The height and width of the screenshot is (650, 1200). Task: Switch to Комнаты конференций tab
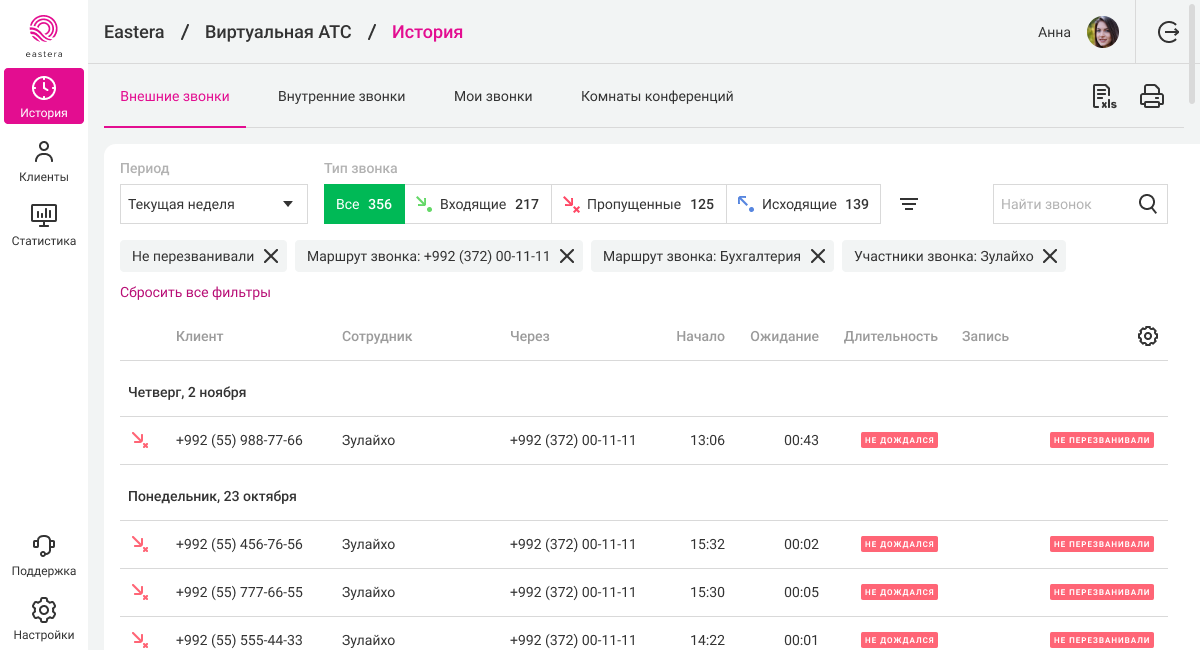pyautogui.click(x=657, y=97)
